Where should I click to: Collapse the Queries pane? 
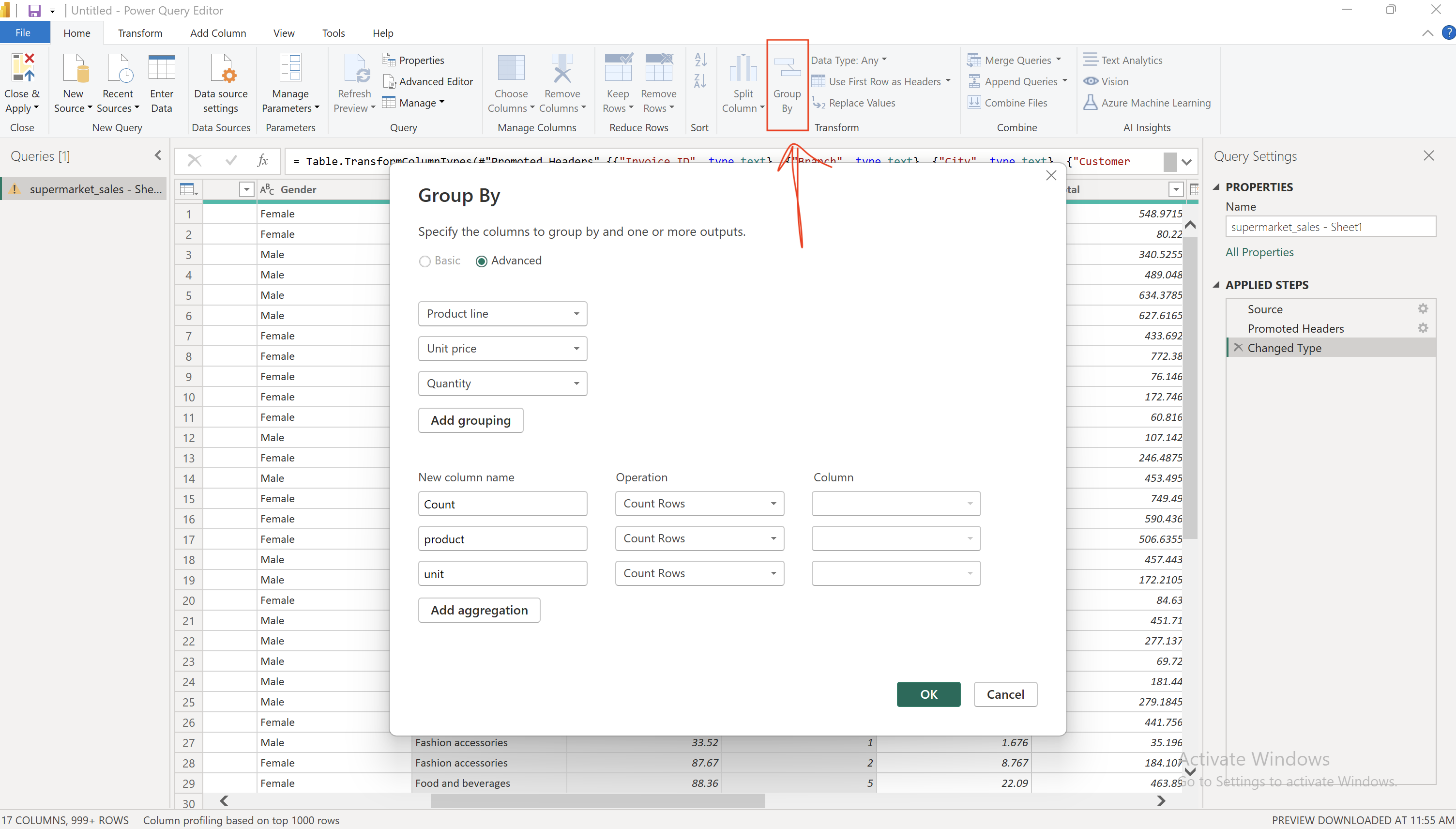click(x=158, y=155)
